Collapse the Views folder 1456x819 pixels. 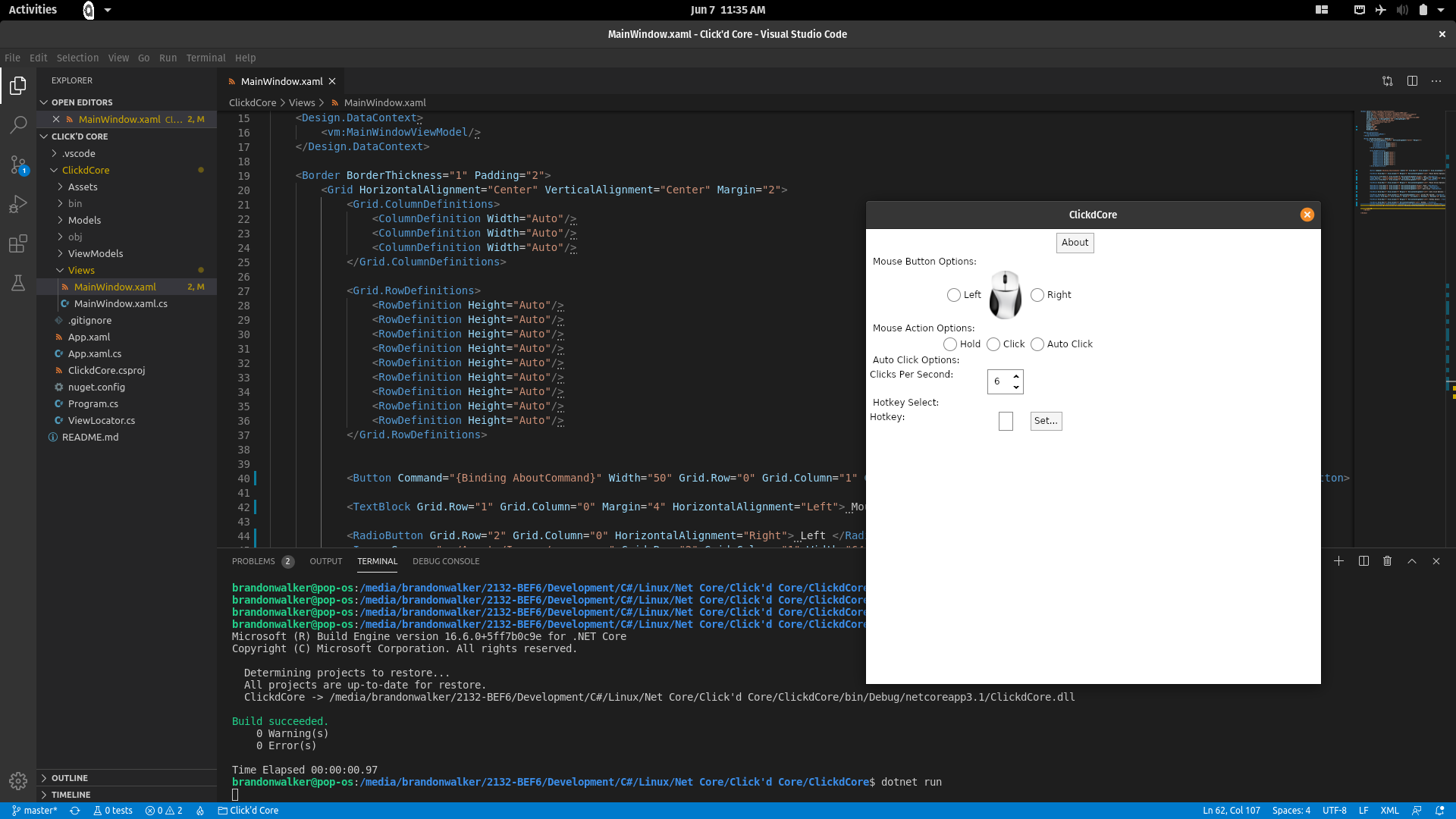(81, 270)
